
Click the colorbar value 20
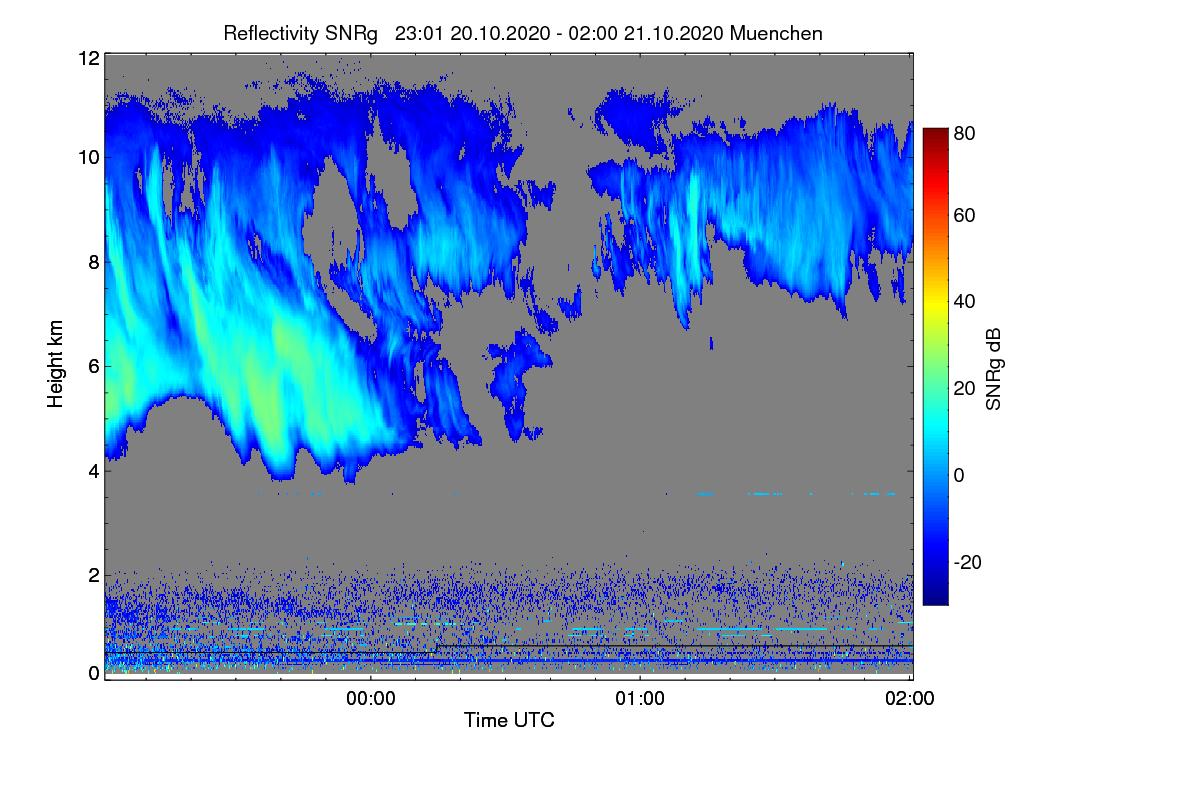point(964,389)
